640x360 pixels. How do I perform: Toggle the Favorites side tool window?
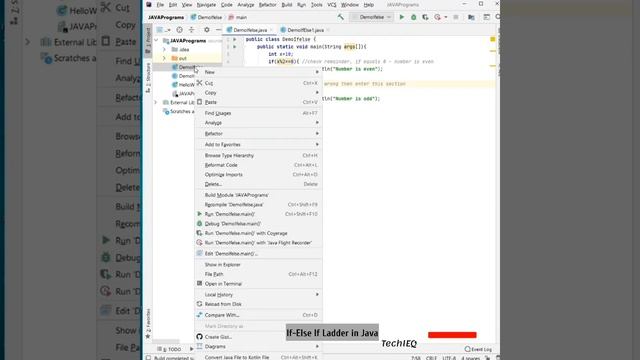click(x=148, y=324)
